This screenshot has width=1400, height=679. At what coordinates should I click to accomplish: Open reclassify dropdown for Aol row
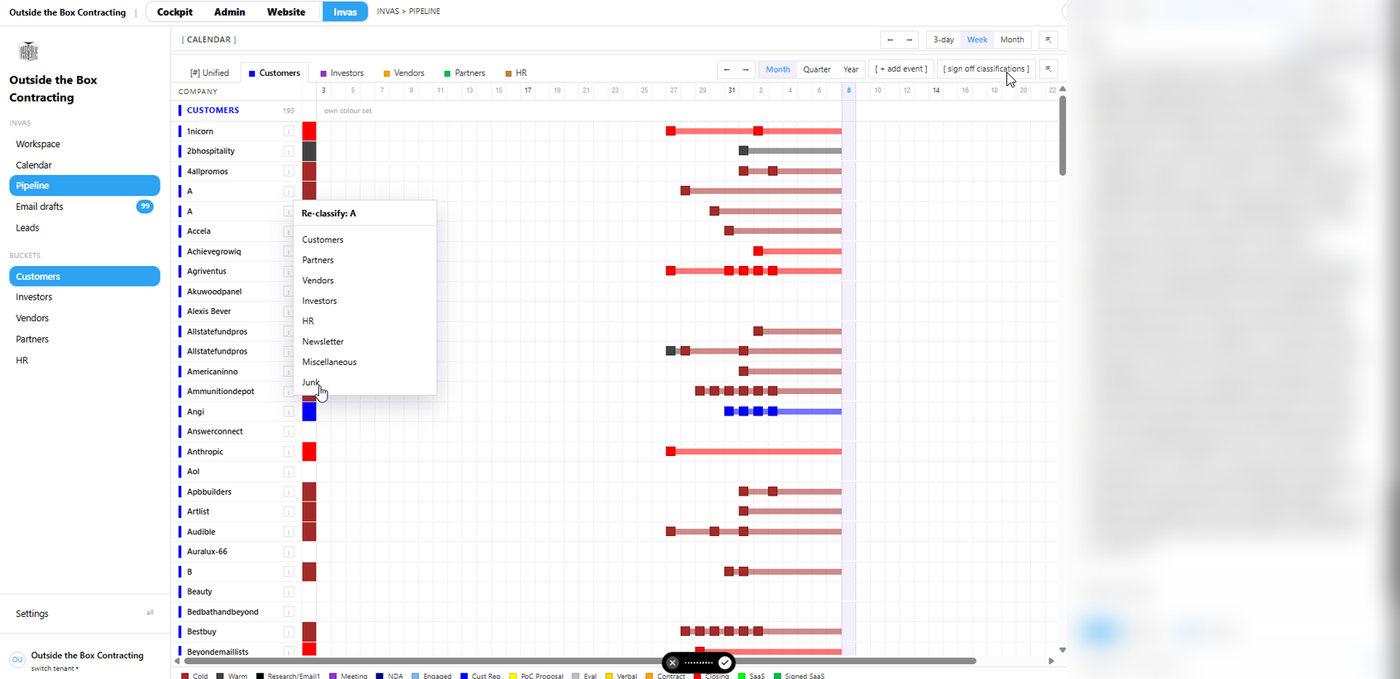[288, 471]
